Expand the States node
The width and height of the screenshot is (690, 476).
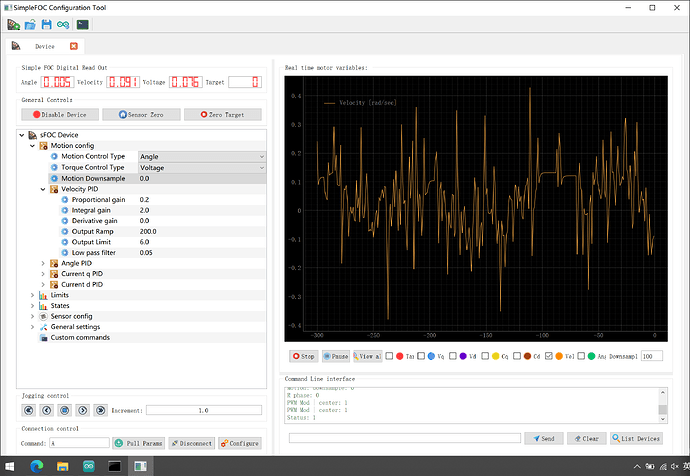point(32,306)
